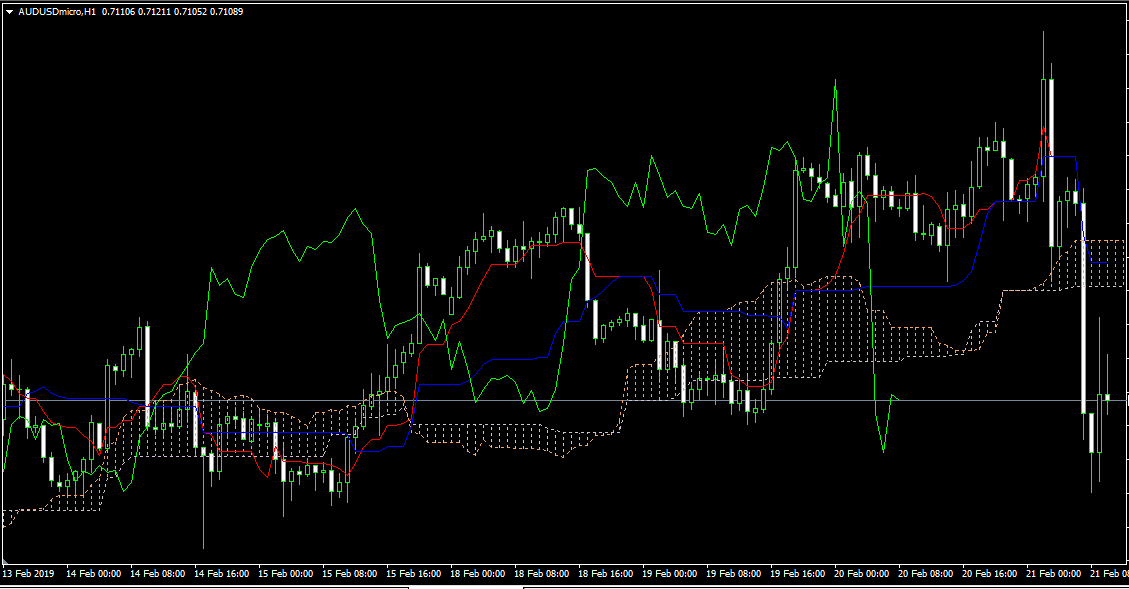The height and width of the screenshot is (589, 1129).
Task: Select the 21 Feb 00:00 time axis label
Action: (1053, 574)
